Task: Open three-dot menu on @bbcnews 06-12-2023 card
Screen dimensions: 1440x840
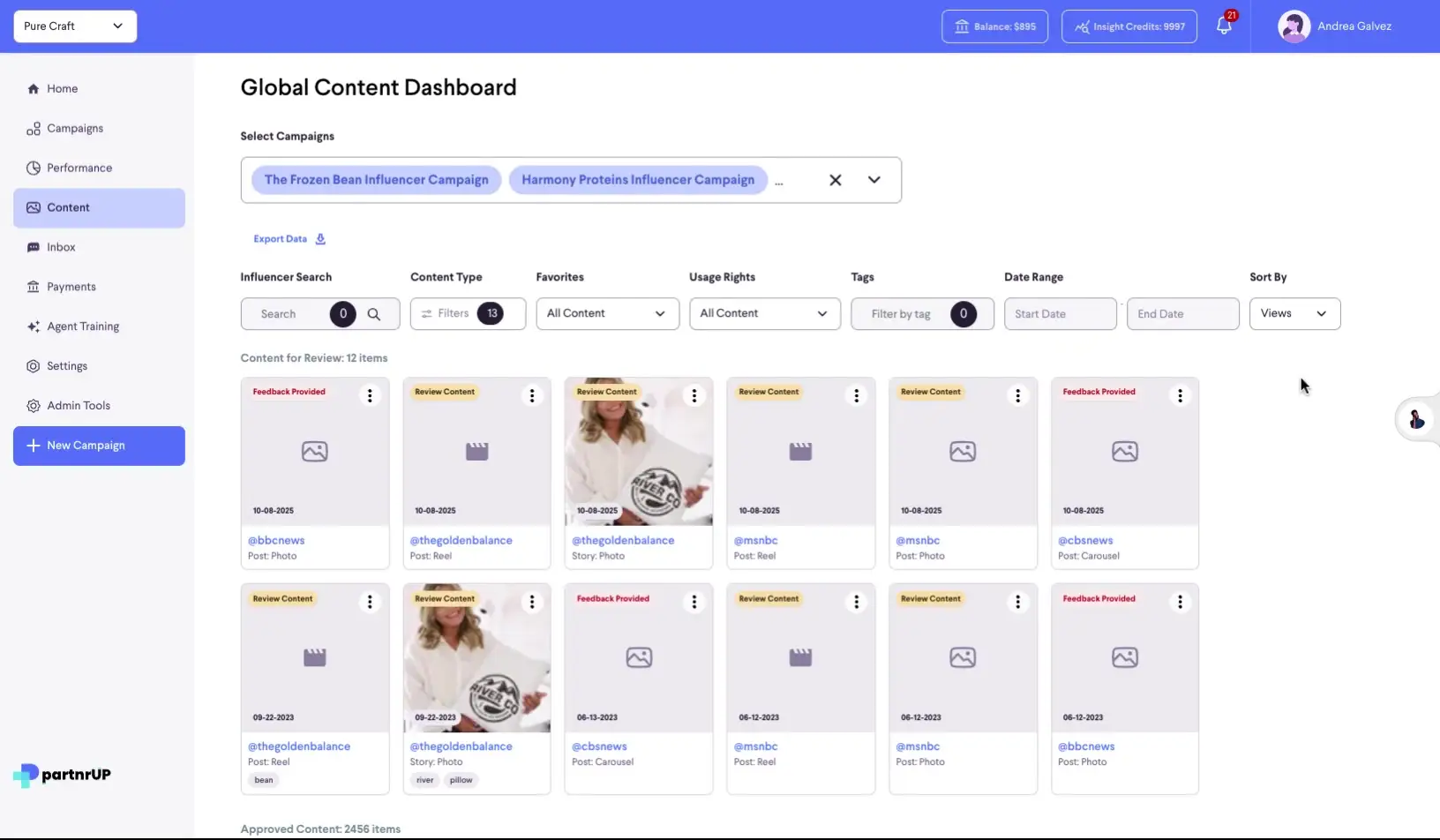Action: click(1180, 602)
